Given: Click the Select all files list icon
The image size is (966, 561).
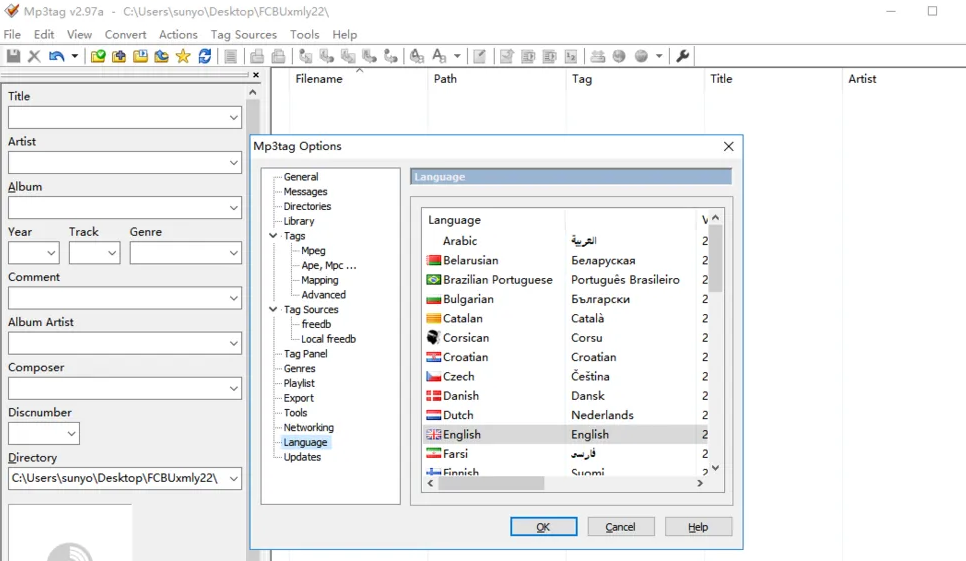Looking at the screenshot, I should click(x=230, y=56).
